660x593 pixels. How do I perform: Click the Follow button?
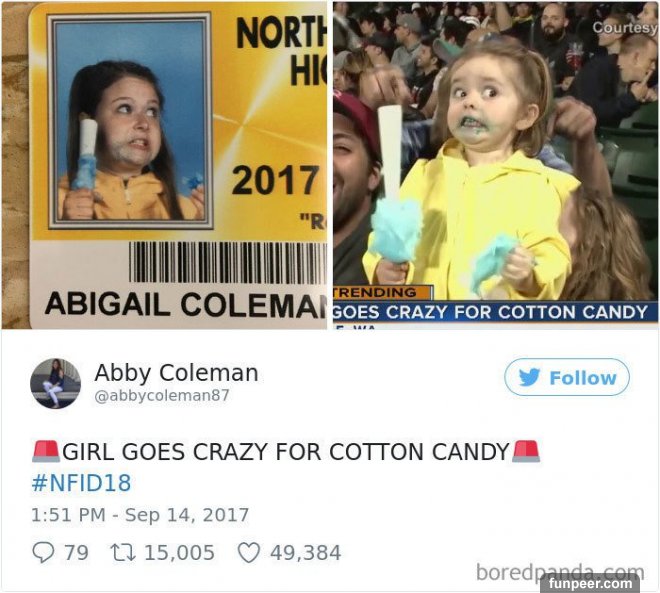[567, 377]
